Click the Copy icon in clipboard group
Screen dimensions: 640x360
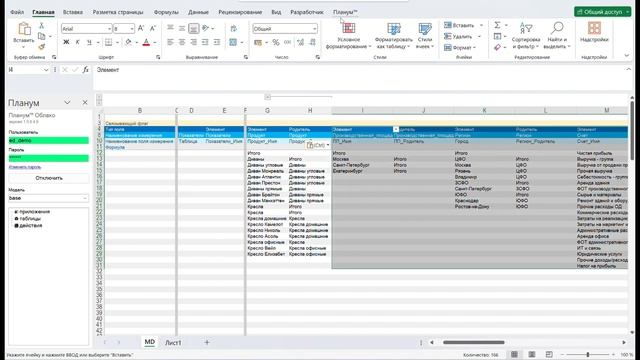coord(42,36)
